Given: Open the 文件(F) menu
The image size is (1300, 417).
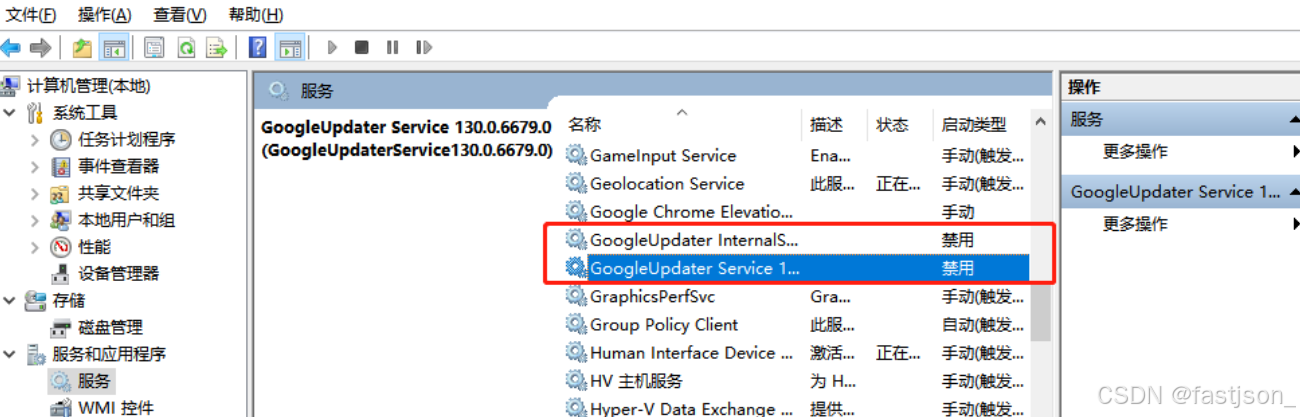Looking at the screenshot, I should pyautogui.click(x=31, y=14).
